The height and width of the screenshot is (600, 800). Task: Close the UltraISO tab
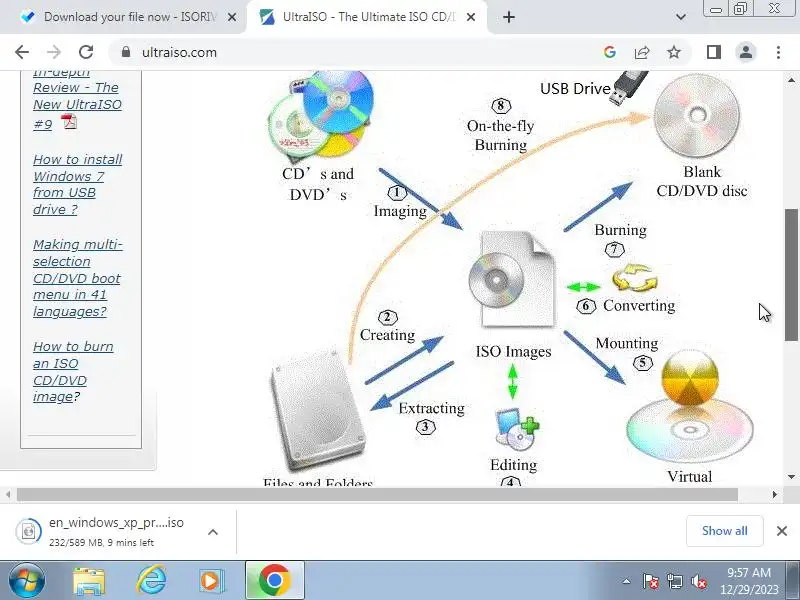[471, 17]
